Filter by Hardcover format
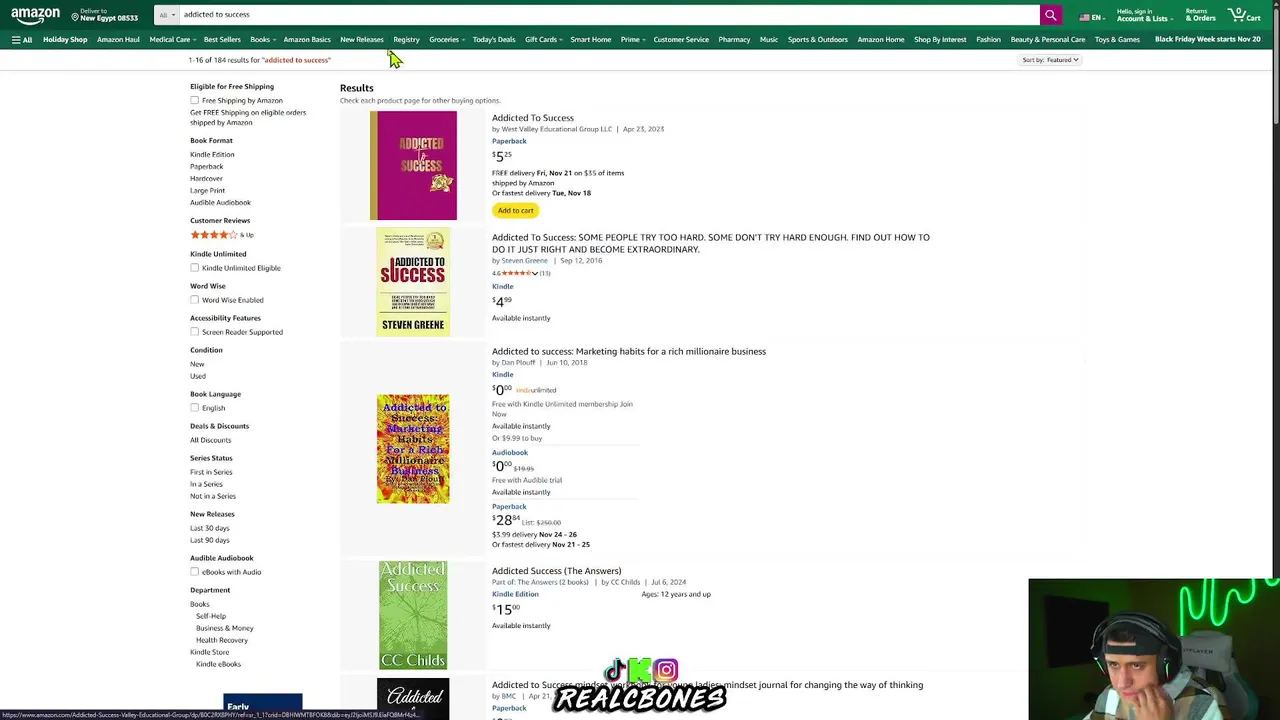 point(206,179)
